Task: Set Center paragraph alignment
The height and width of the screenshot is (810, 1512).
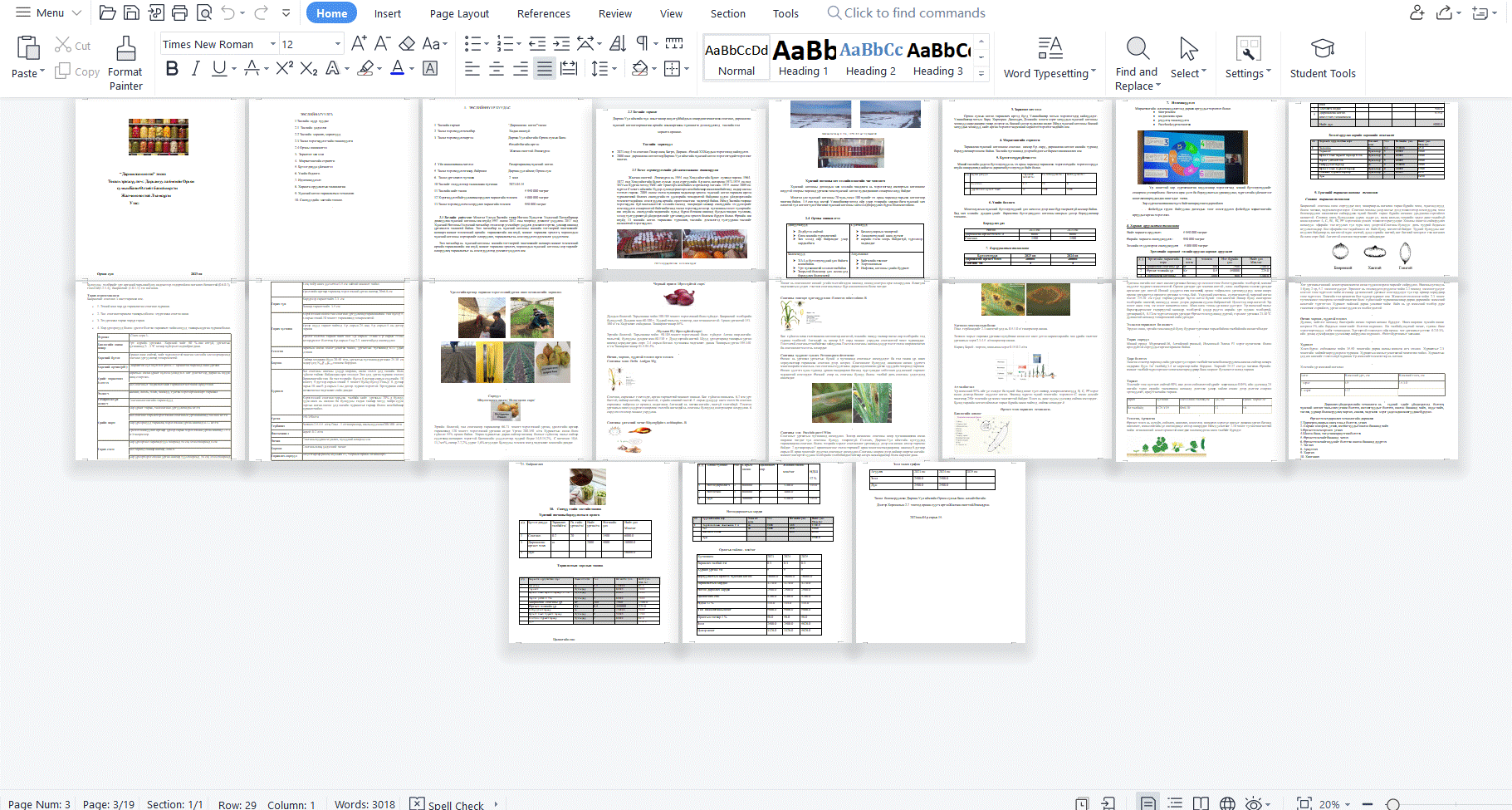Action: pyautogui.click(x=496, y=68)
